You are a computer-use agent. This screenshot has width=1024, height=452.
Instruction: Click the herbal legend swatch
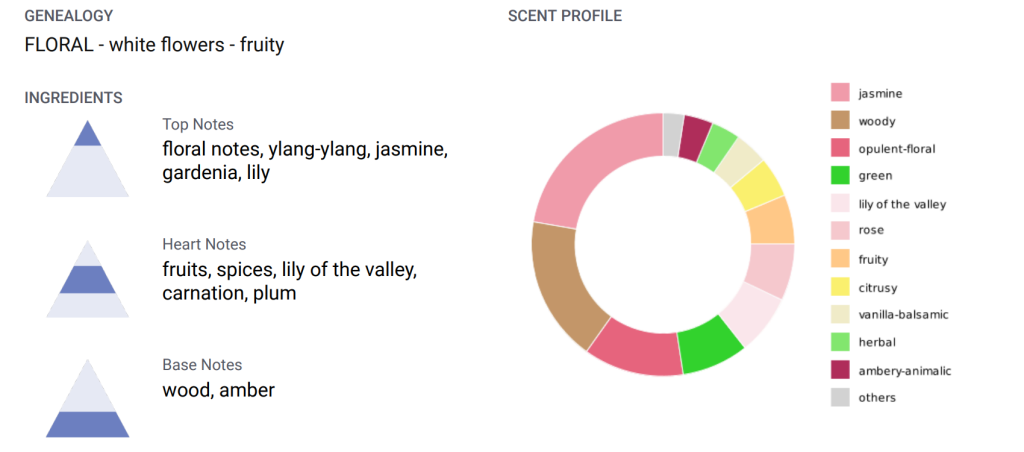(x=840, y=342)
